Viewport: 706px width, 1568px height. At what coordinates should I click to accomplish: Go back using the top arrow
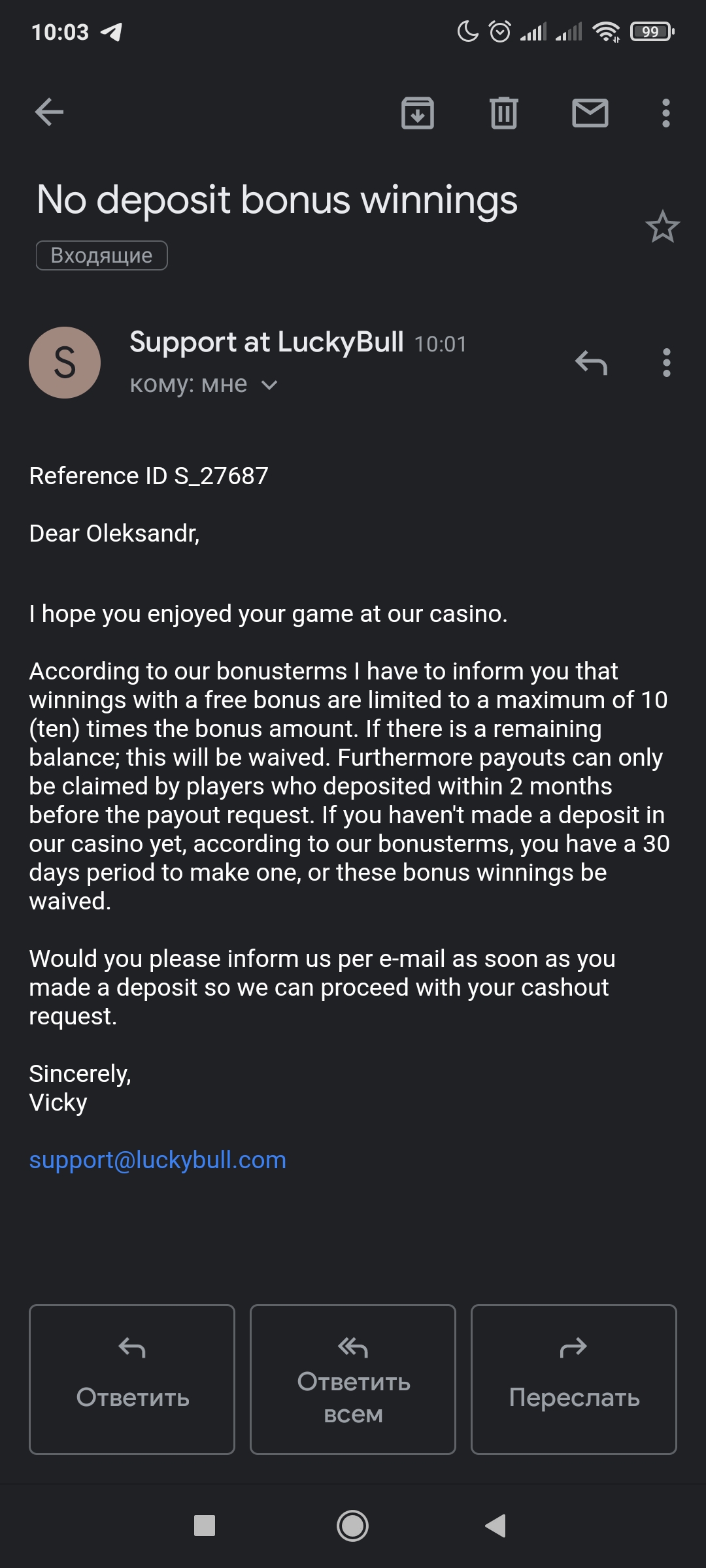(49, 112)
